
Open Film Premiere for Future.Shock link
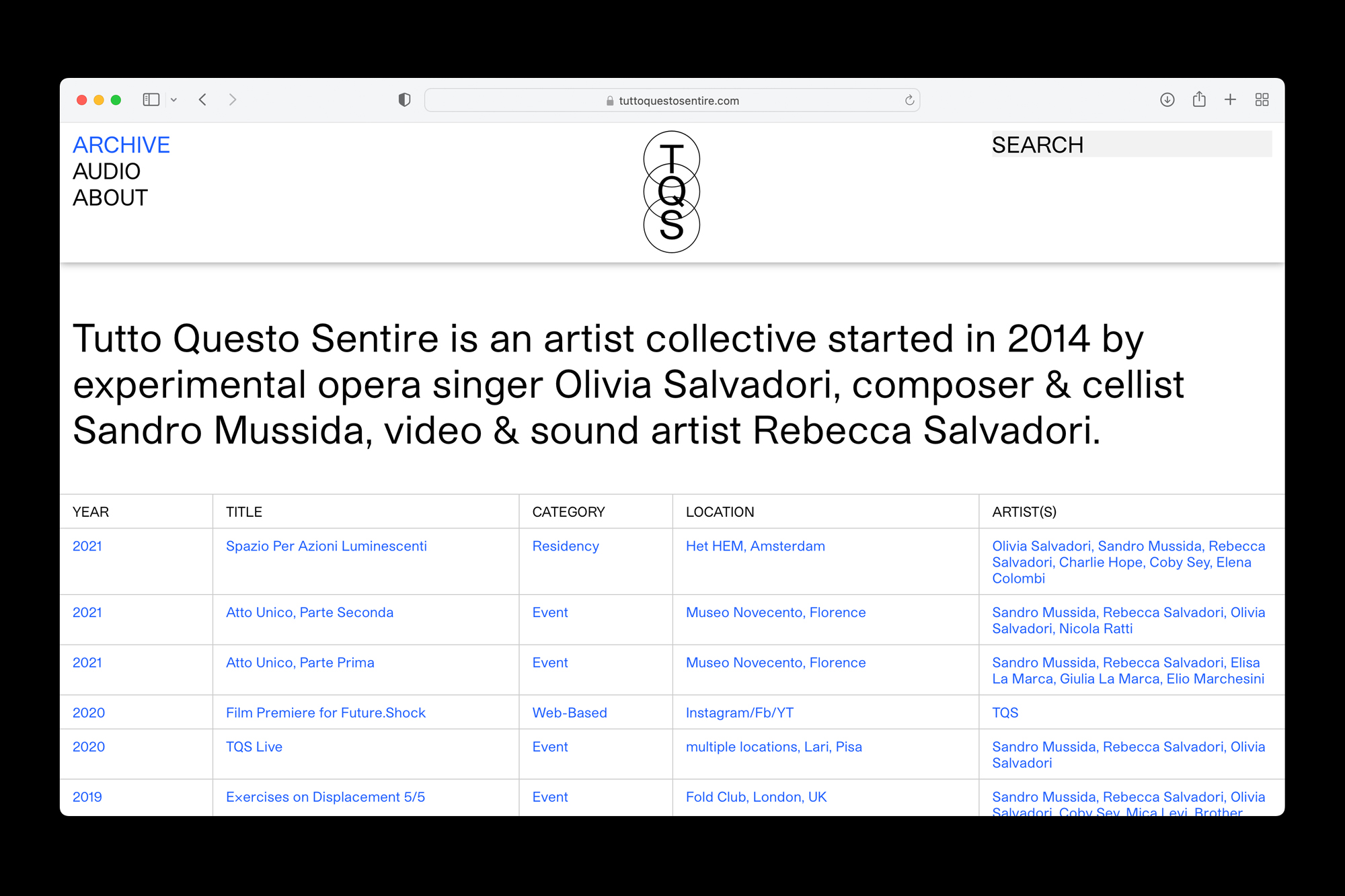[x=325, y=712]
